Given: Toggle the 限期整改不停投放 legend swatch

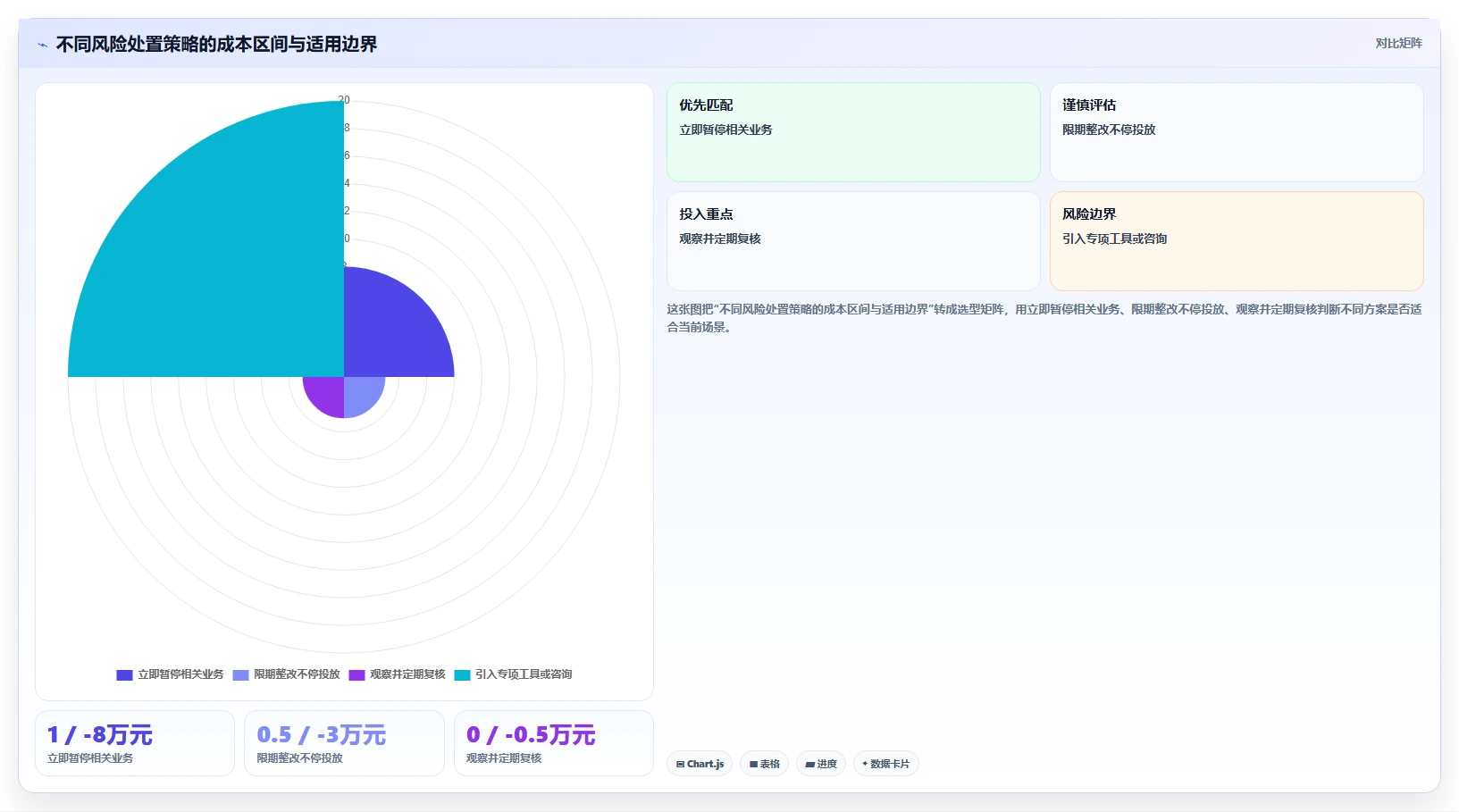Looking at the screenshot, I should click(x=240, y=675).
